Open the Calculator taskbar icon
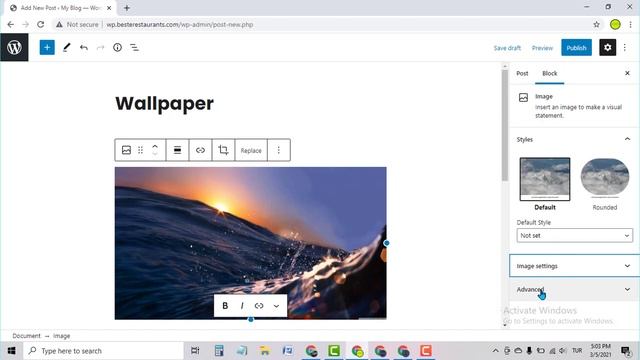Viewport: 640px width, 360px height. tap(219, 351)
